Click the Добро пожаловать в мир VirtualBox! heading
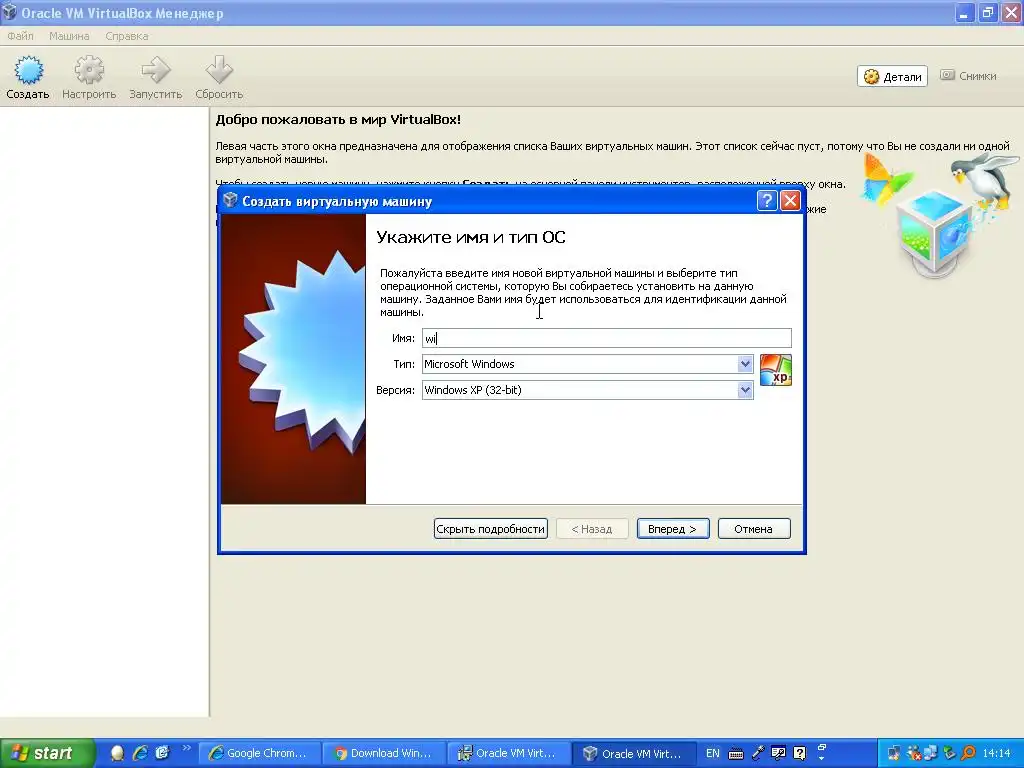 [x=338, y=120]
